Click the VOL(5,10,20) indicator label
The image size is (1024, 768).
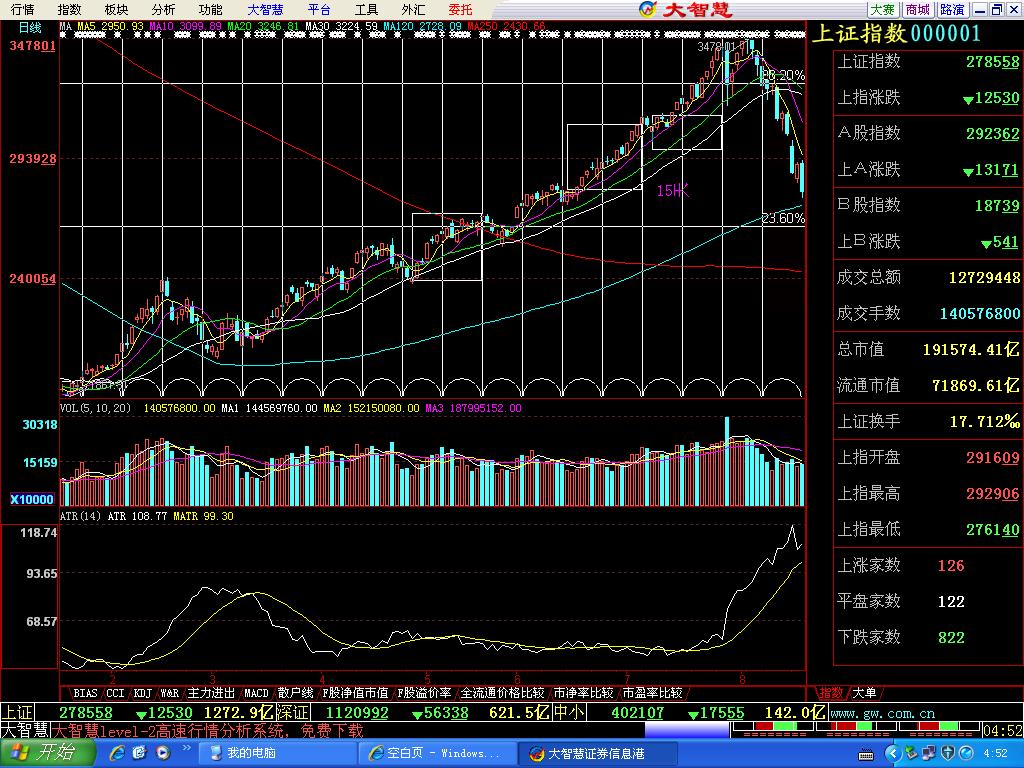tap(96, 408)
